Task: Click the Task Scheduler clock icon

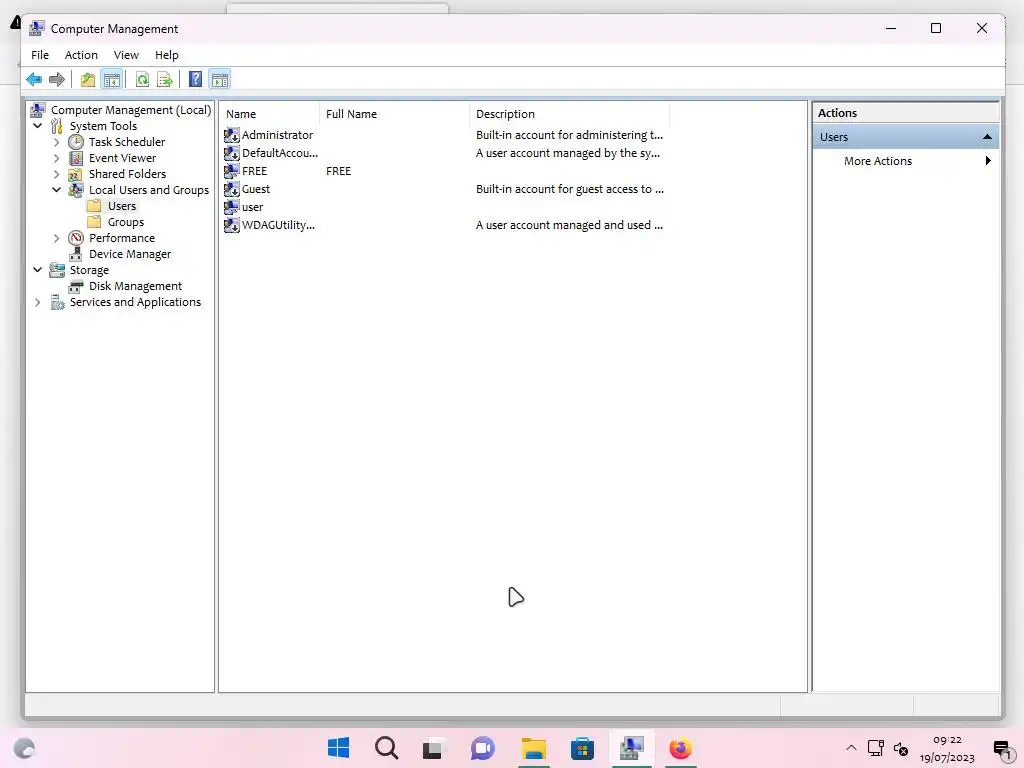Action: (x=76, y=142)
